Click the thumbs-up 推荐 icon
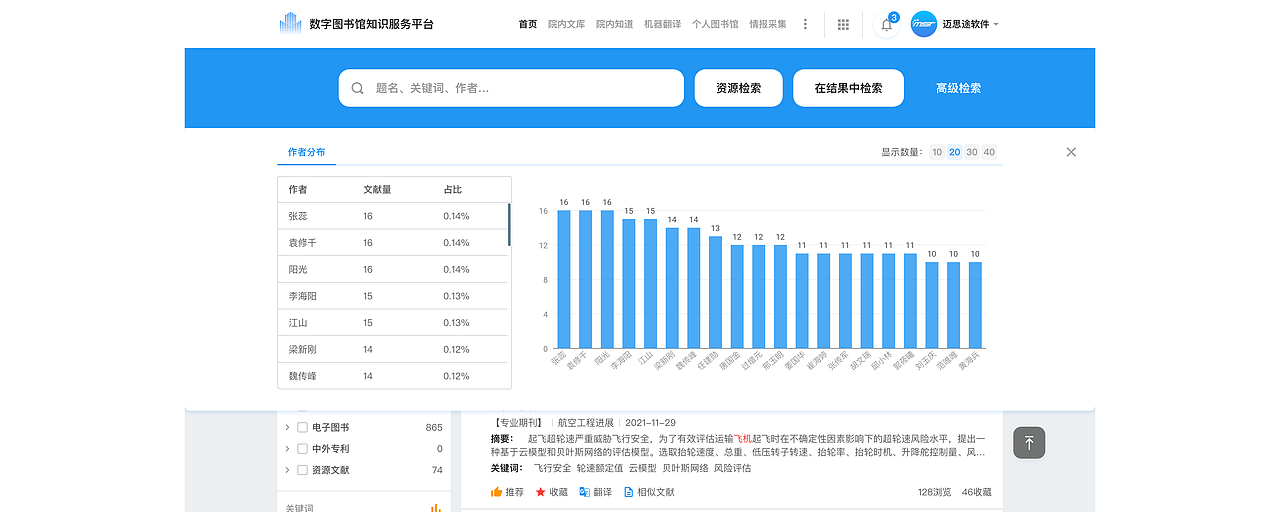This screenshot has height=512, width=1280. (496, 492)
